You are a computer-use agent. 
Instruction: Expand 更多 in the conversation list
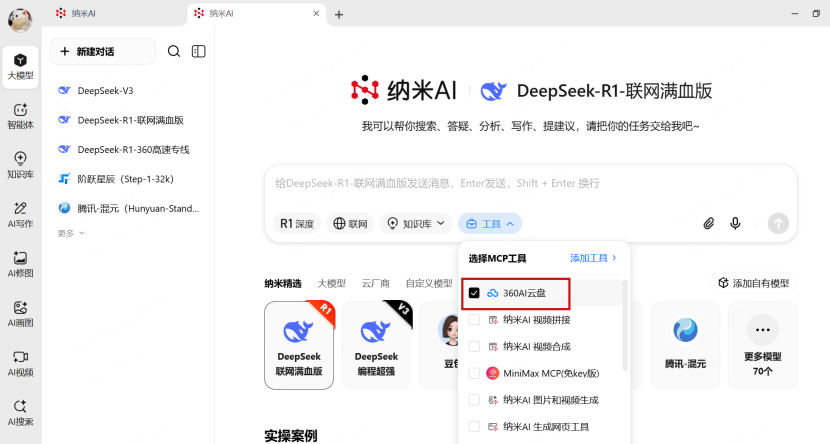[70, 233]
